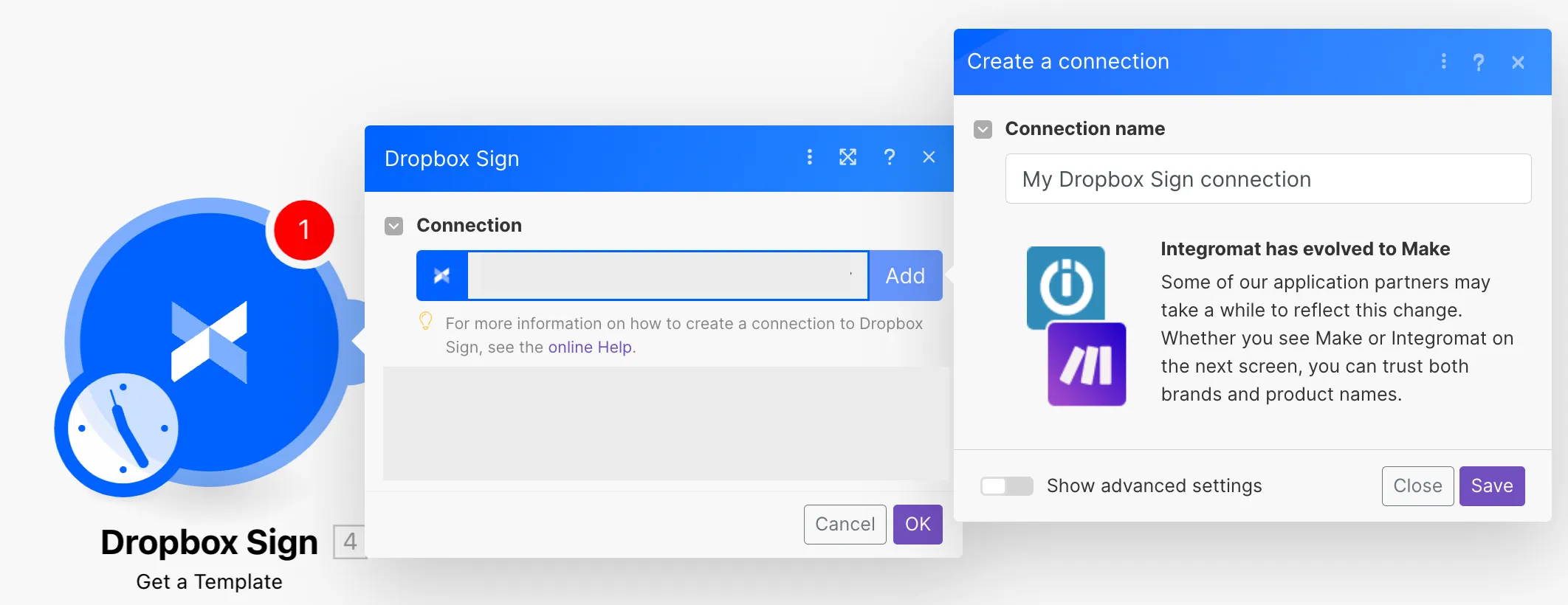This screenshot has width=1568, height=605.
Task: Click the Create a connection title text
Action: pyautogui.click(x=1068, y=61)
